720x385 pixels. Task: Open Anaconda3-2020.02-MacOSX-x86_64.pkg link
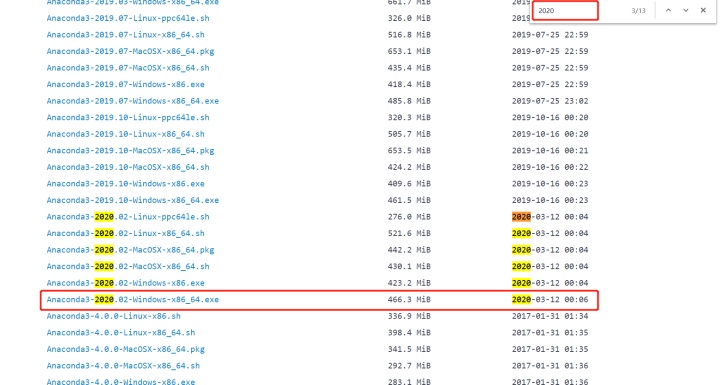[x=130, y=250]
